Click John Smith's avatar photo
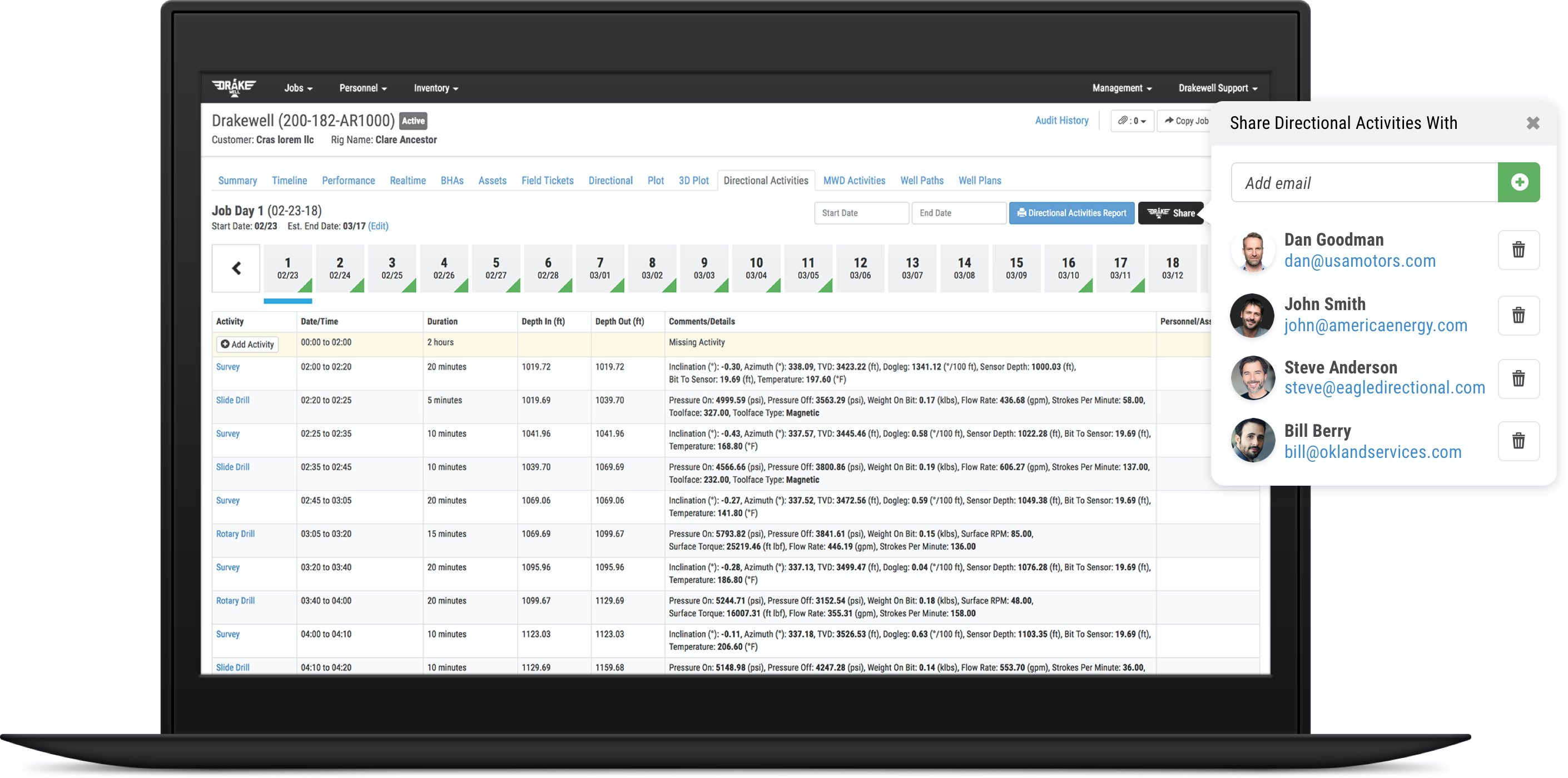The width and height of the screenshot is (1568, 778). point(1253,316)
